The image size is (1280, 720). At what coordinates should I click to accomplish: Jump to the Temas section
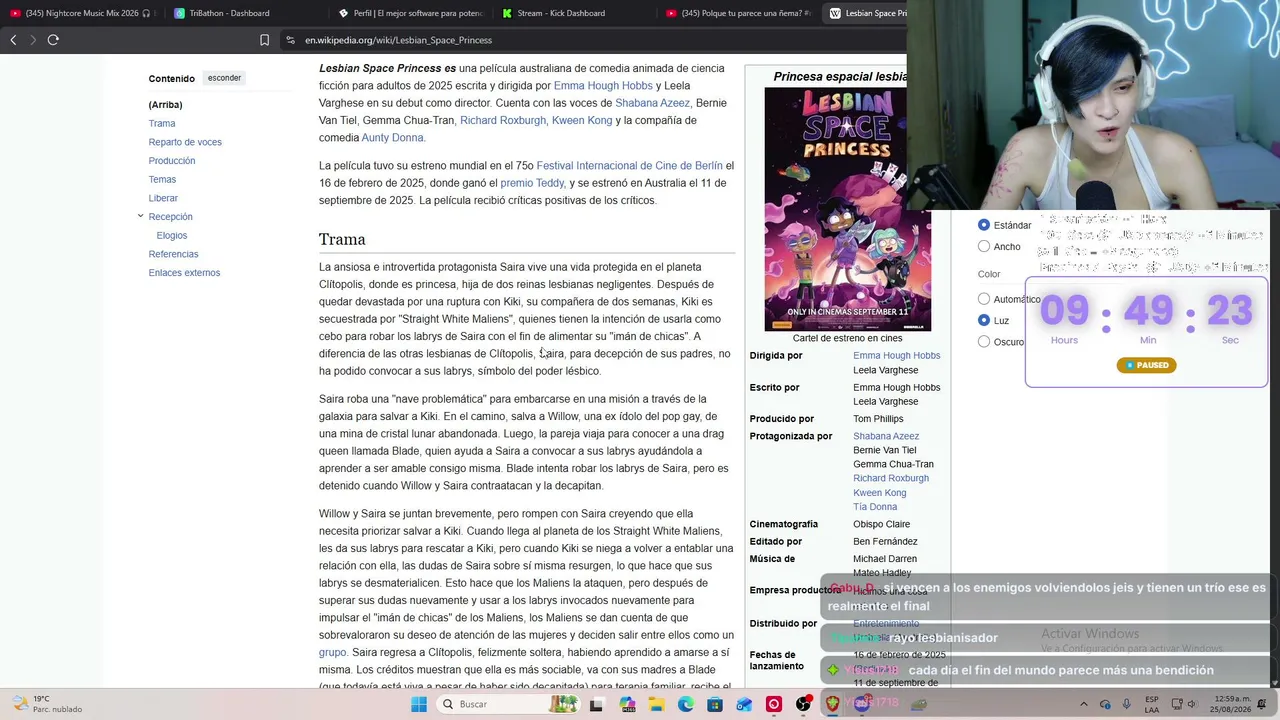pos(162,180)
